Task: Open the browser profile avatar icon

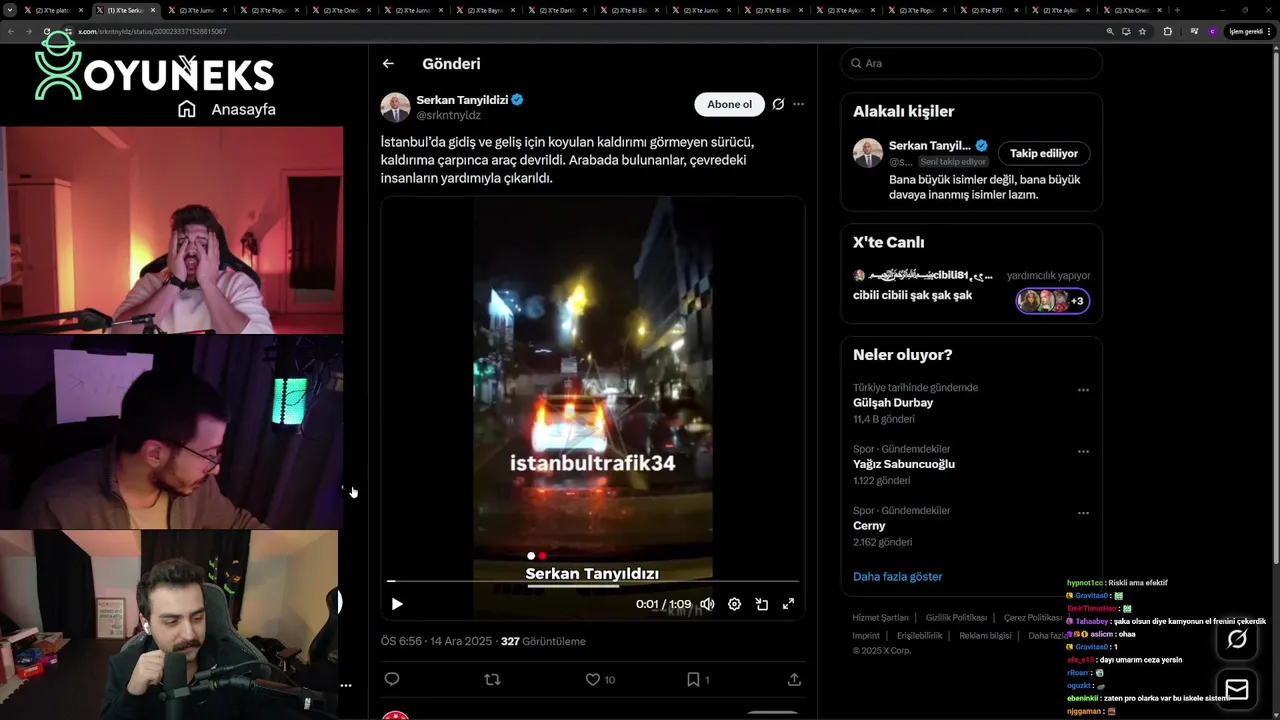Action: (1212, 31)
